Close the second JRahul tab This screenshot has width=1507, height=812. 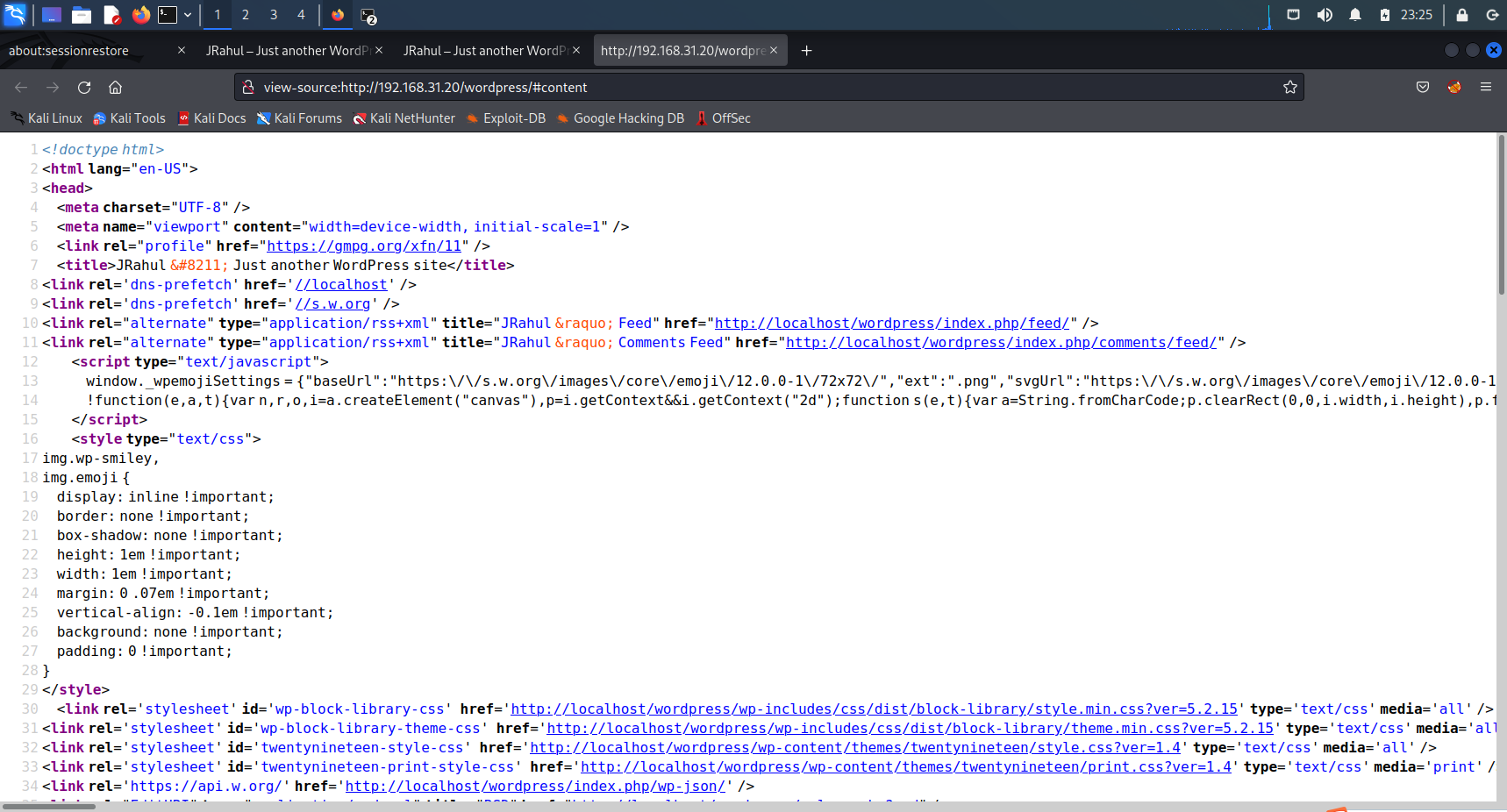pos(576,51)
